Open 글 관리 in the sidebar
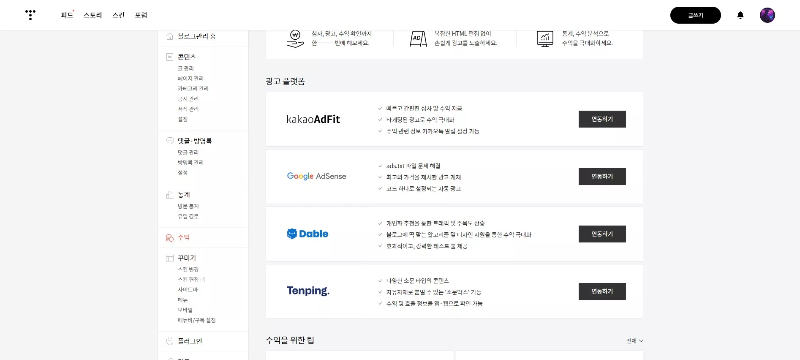 pyautogui.click(x=186, y=68)
